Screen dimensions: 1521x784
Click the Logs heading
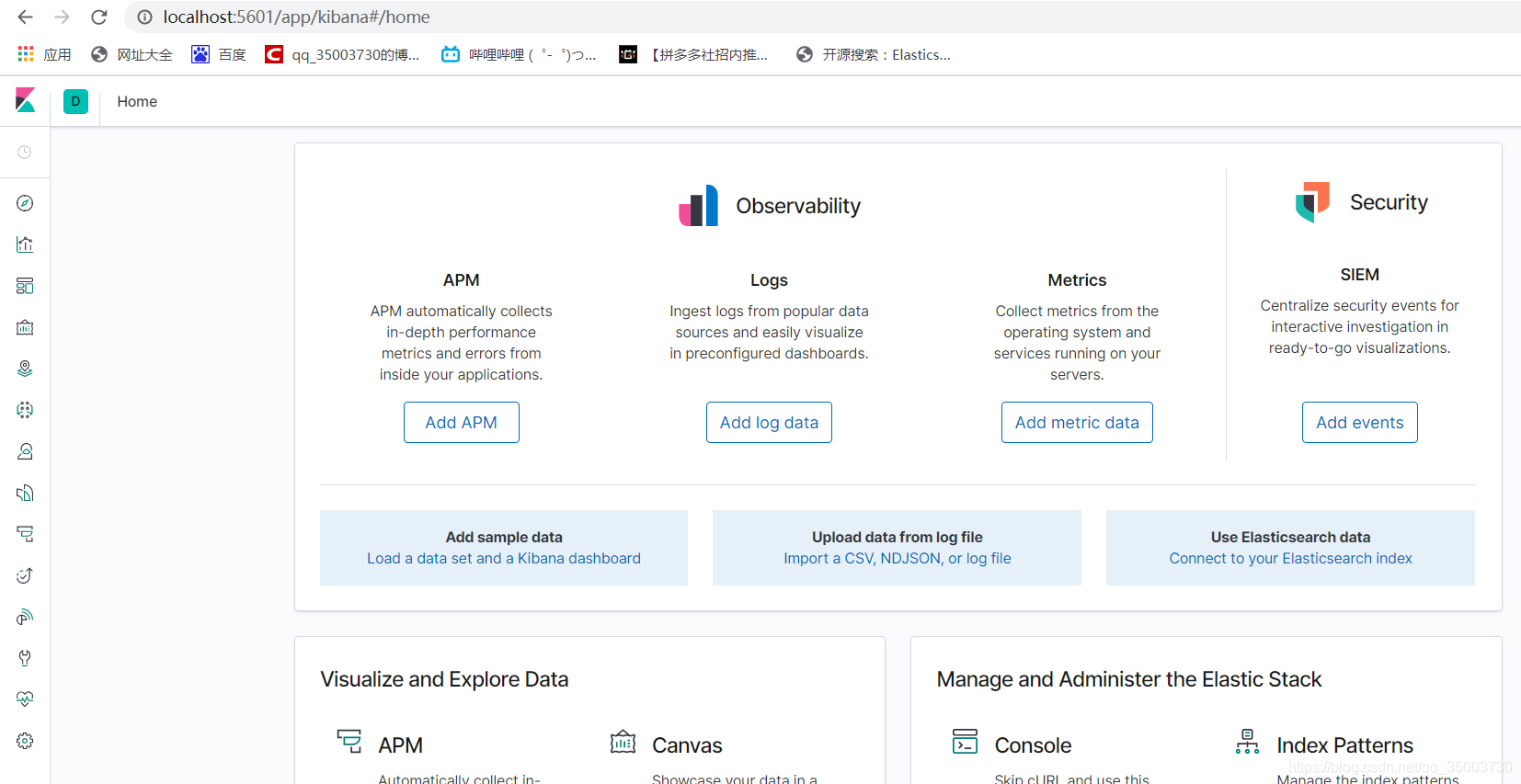coord(769,280)
